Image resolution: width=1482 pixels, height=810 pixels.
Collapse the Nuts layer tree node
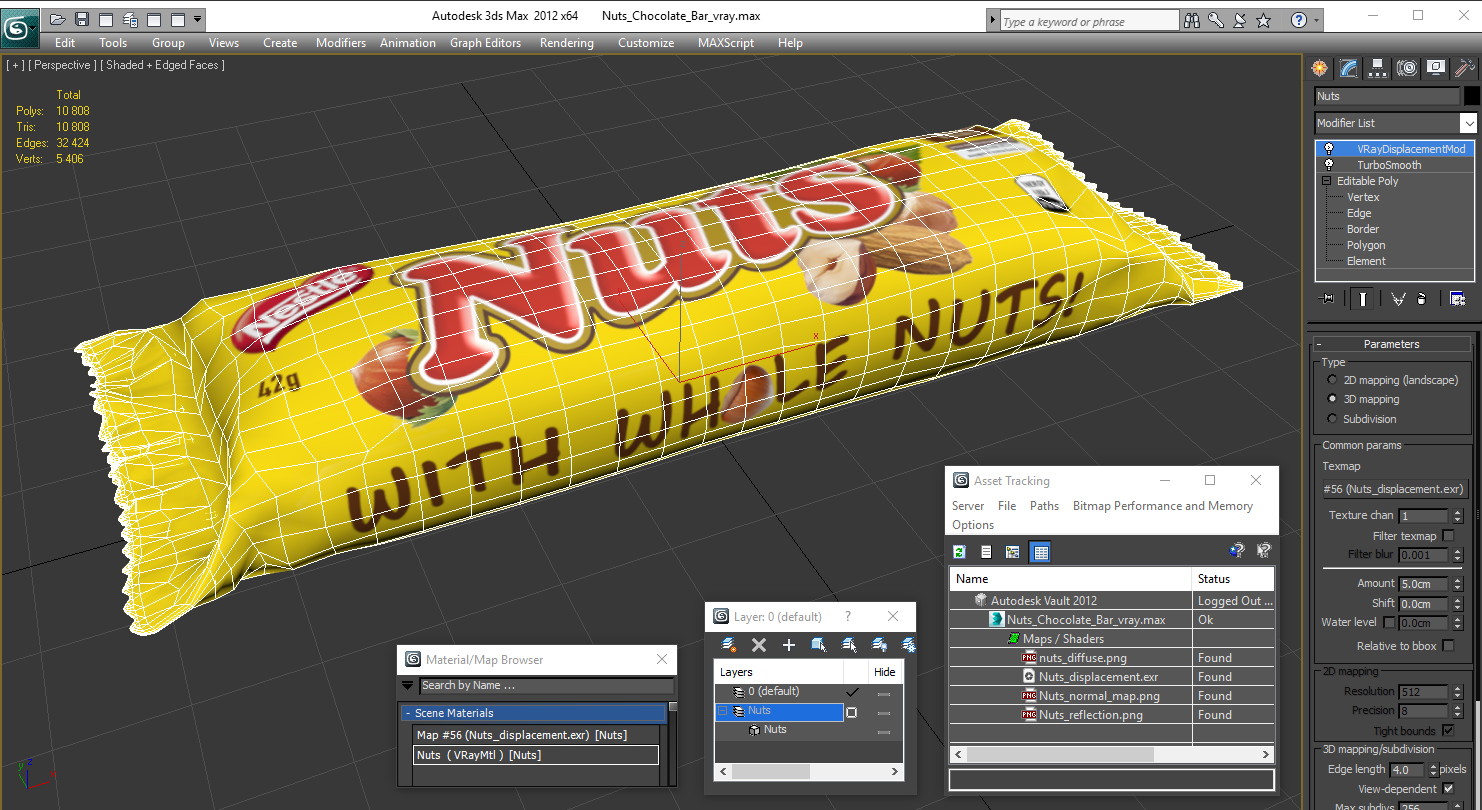722,711
